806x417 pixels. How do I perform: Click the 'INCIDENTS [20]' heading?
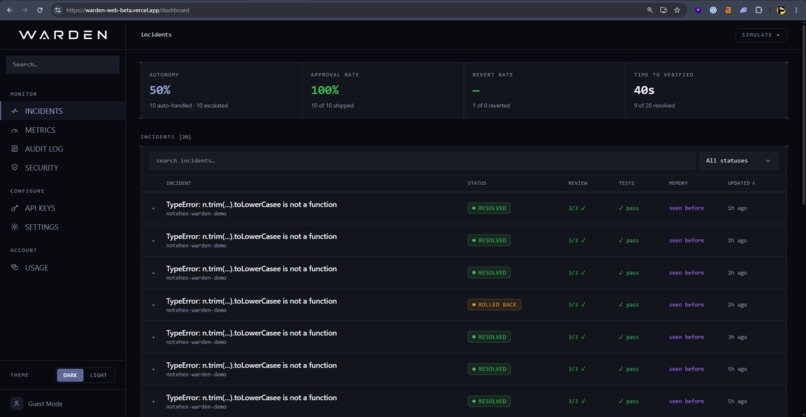coord(166,137)
